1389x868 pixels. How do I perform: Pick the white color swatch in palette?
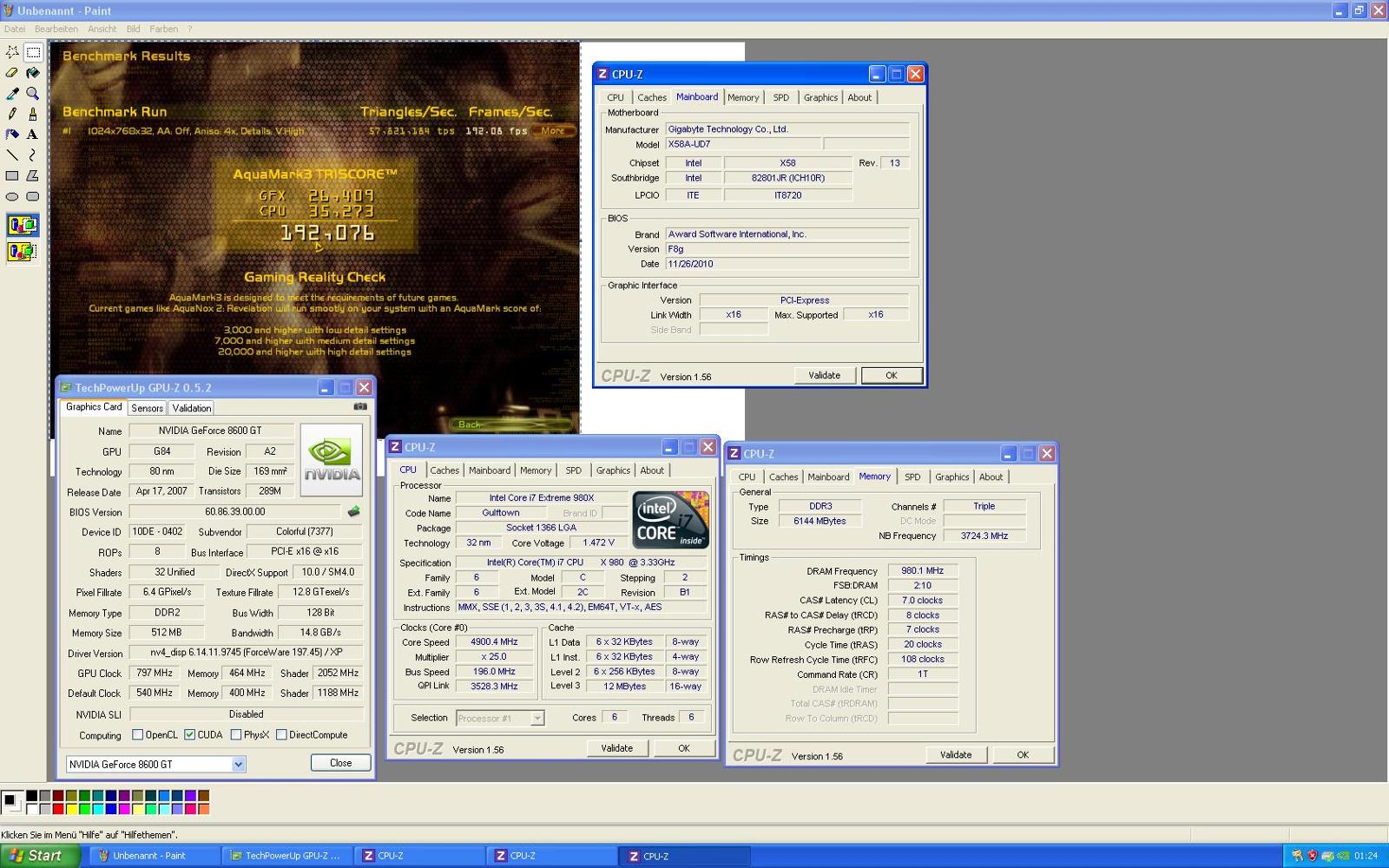click(x=32, y=809)
